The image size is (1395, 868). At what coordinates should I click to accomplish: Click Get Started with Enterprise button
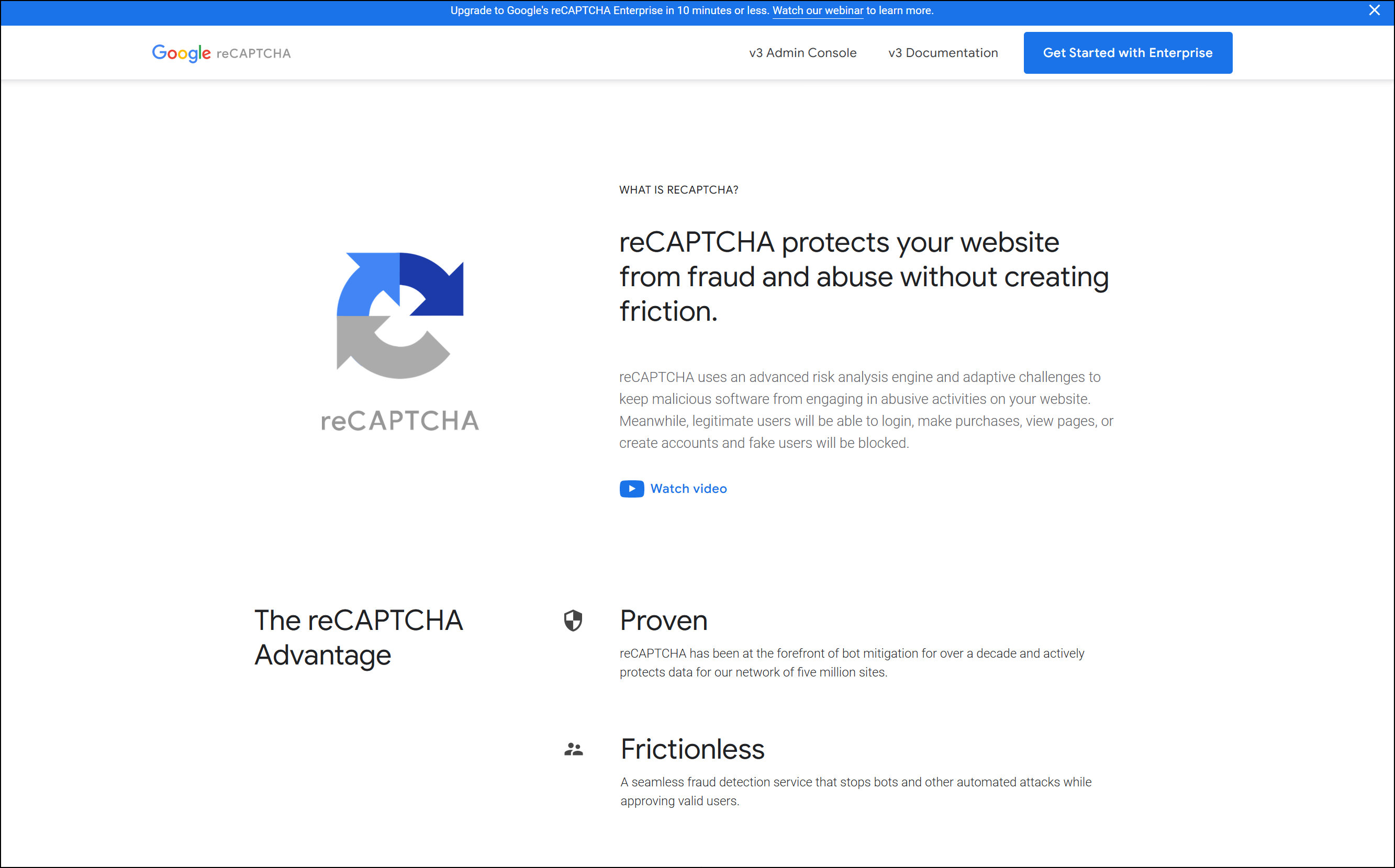(1128, 53)
